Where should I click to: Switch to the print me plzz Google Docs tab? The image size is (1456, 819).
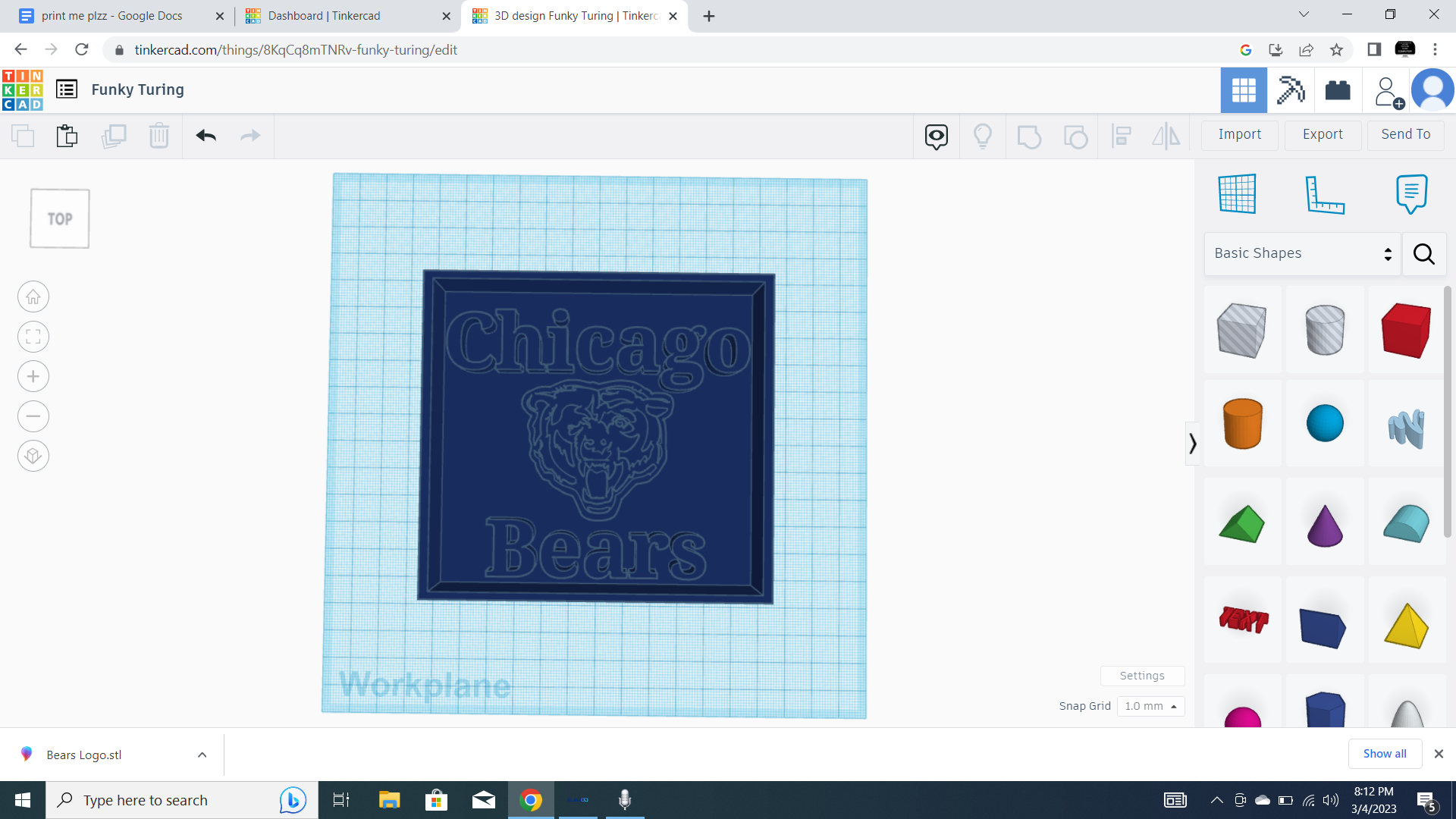click(121, 16)
